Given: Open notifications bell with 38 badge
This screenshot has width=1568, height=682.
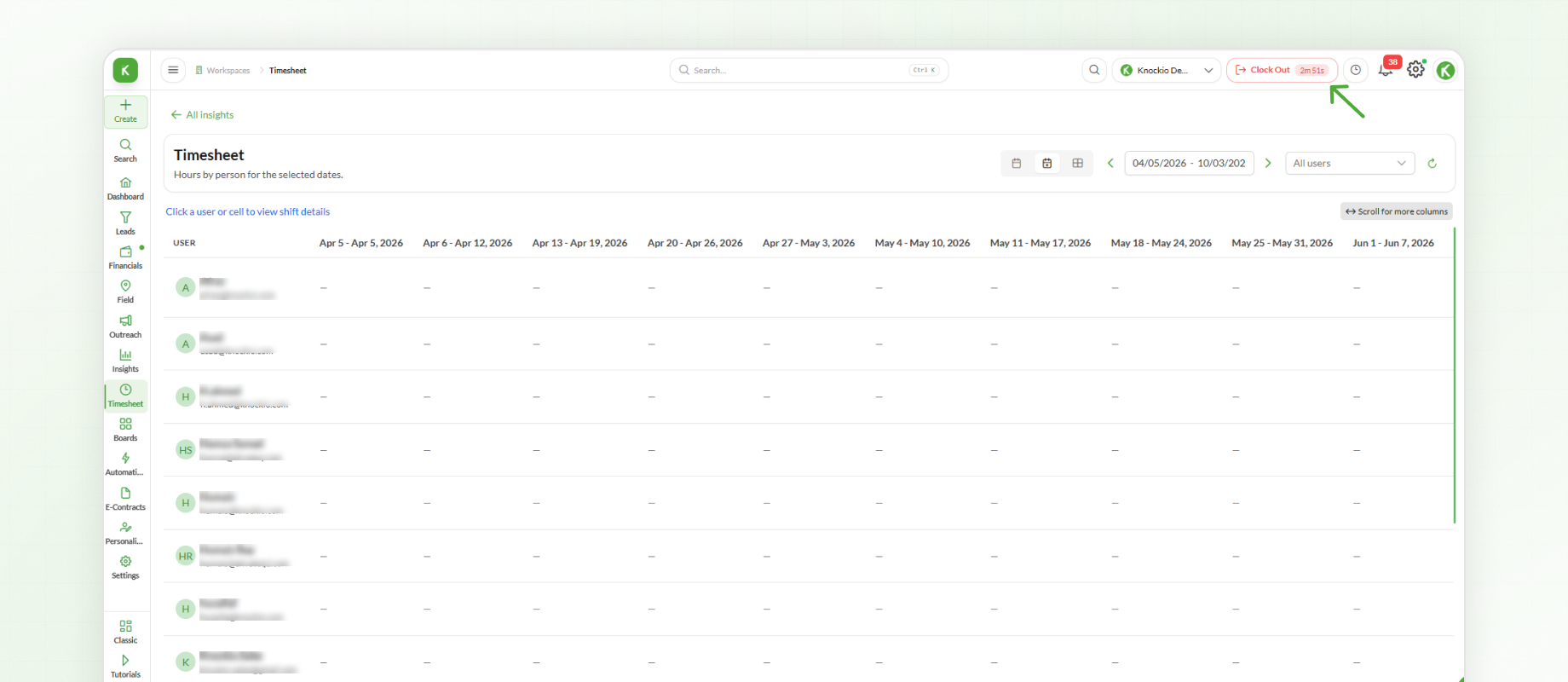Looking at the screenshot, I should tap(1386, 70).
